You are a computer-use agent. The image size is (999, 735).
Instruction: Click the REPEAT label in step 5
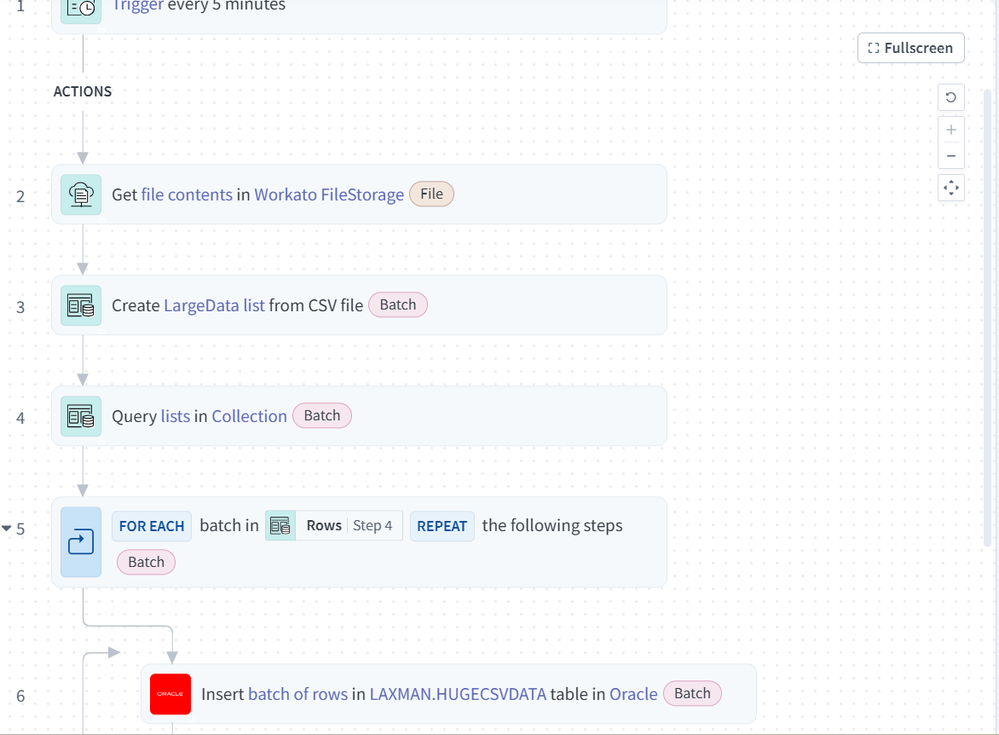[442, 526]
